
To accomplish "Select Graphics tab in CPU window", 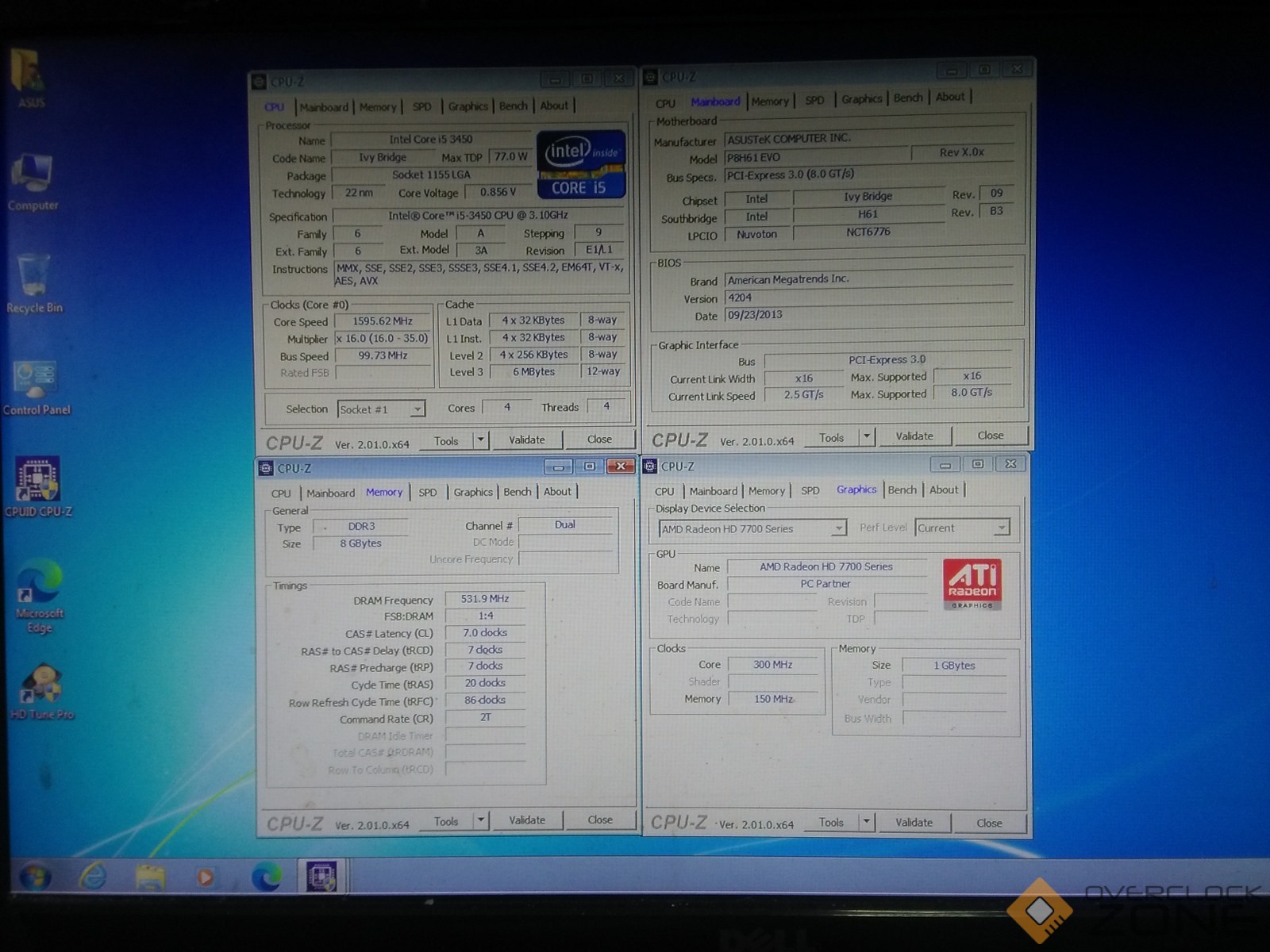I will coord(468,106).
